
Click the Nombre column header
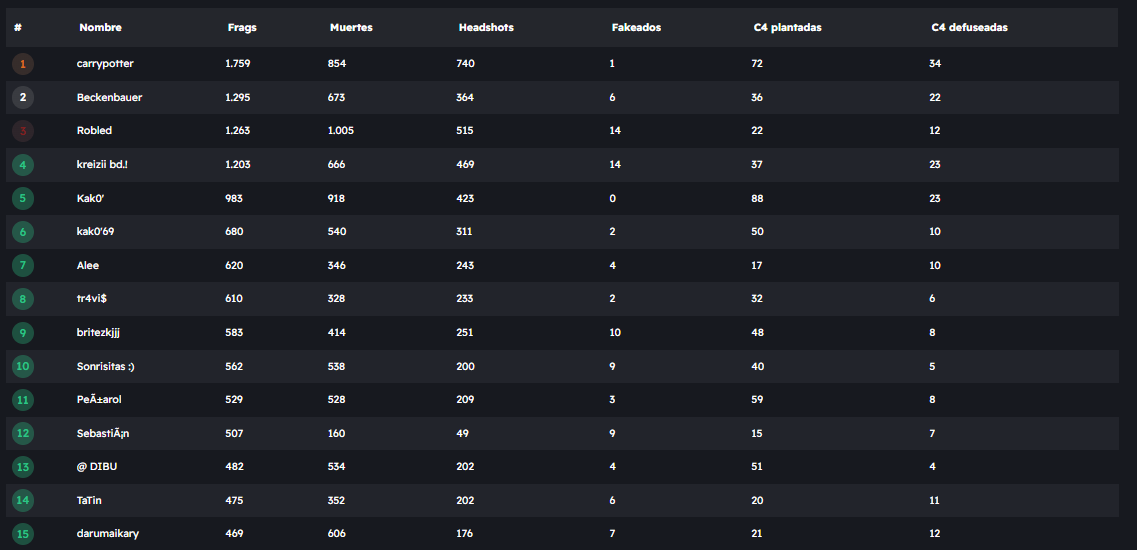coord(100,28)
